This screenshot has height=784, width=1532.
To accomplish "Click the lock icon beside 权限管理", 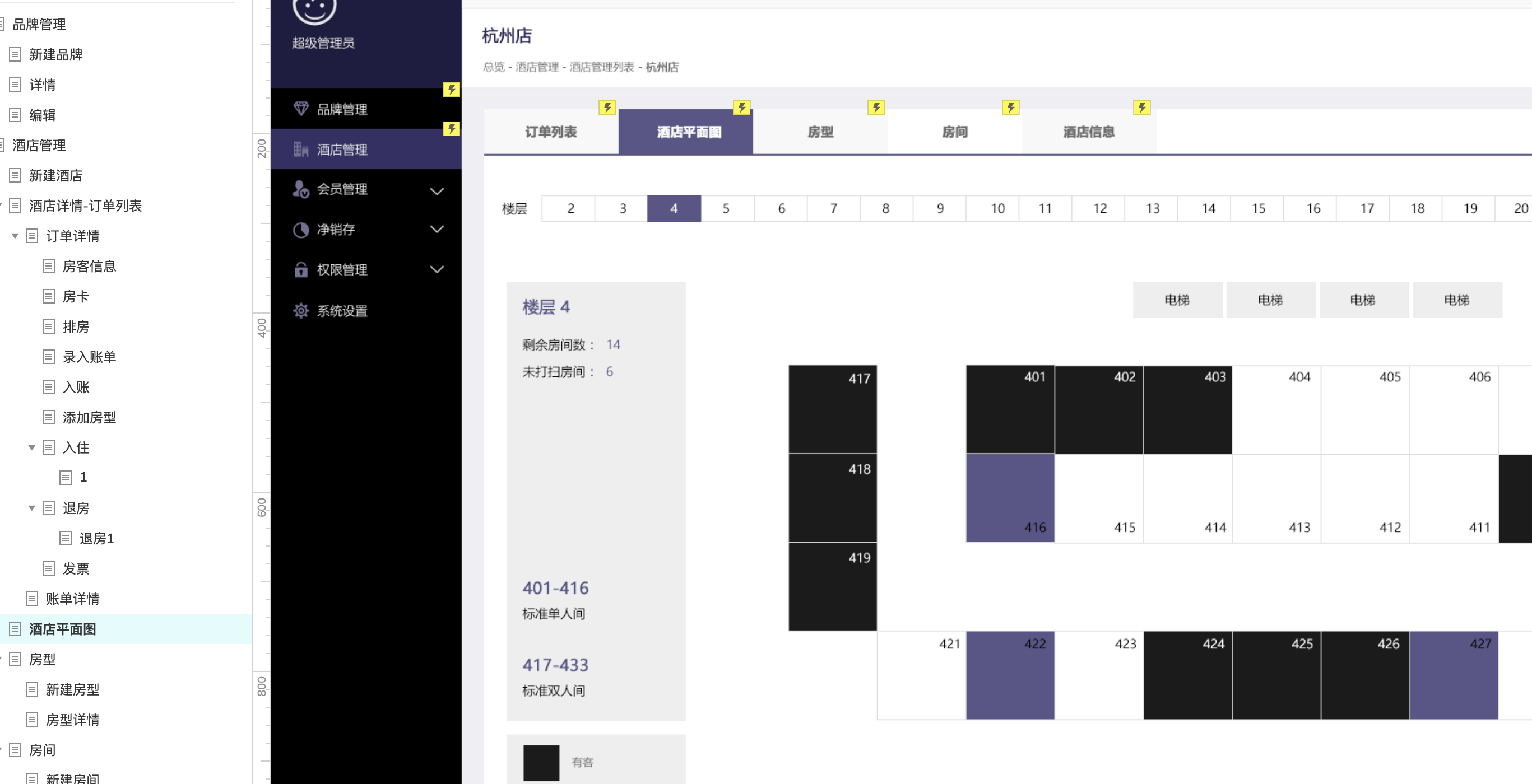I will [x=301, y=269].
